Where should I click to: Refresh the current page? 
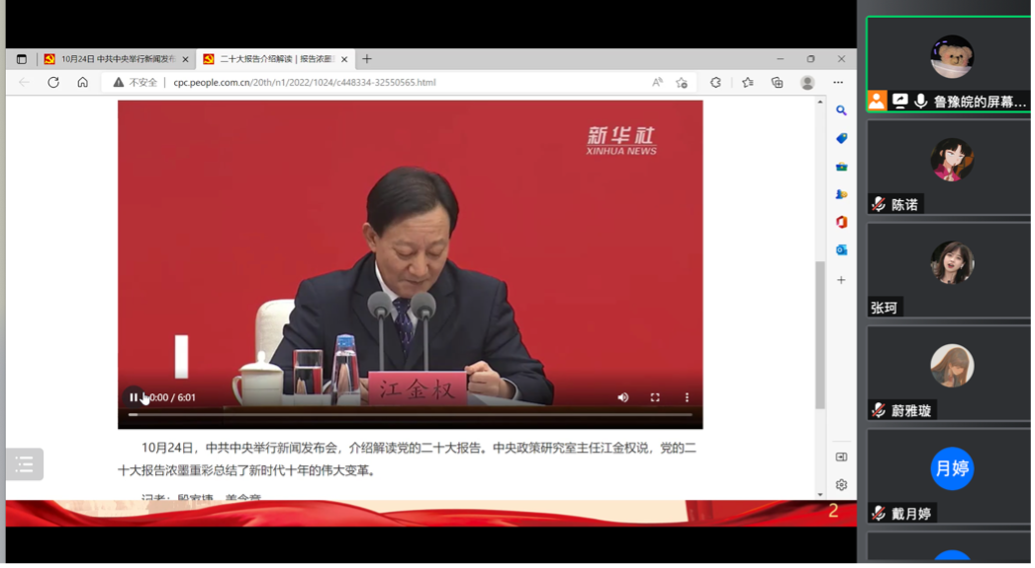tap(53, 82)
